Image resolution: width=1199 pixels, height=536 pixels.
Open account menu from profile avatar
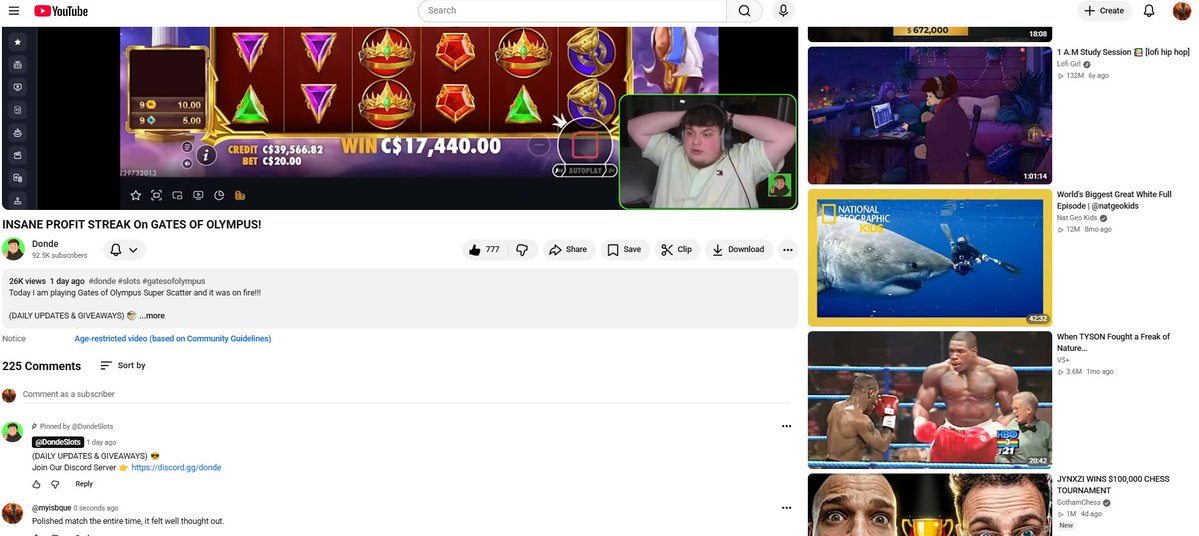point(1182,11)
